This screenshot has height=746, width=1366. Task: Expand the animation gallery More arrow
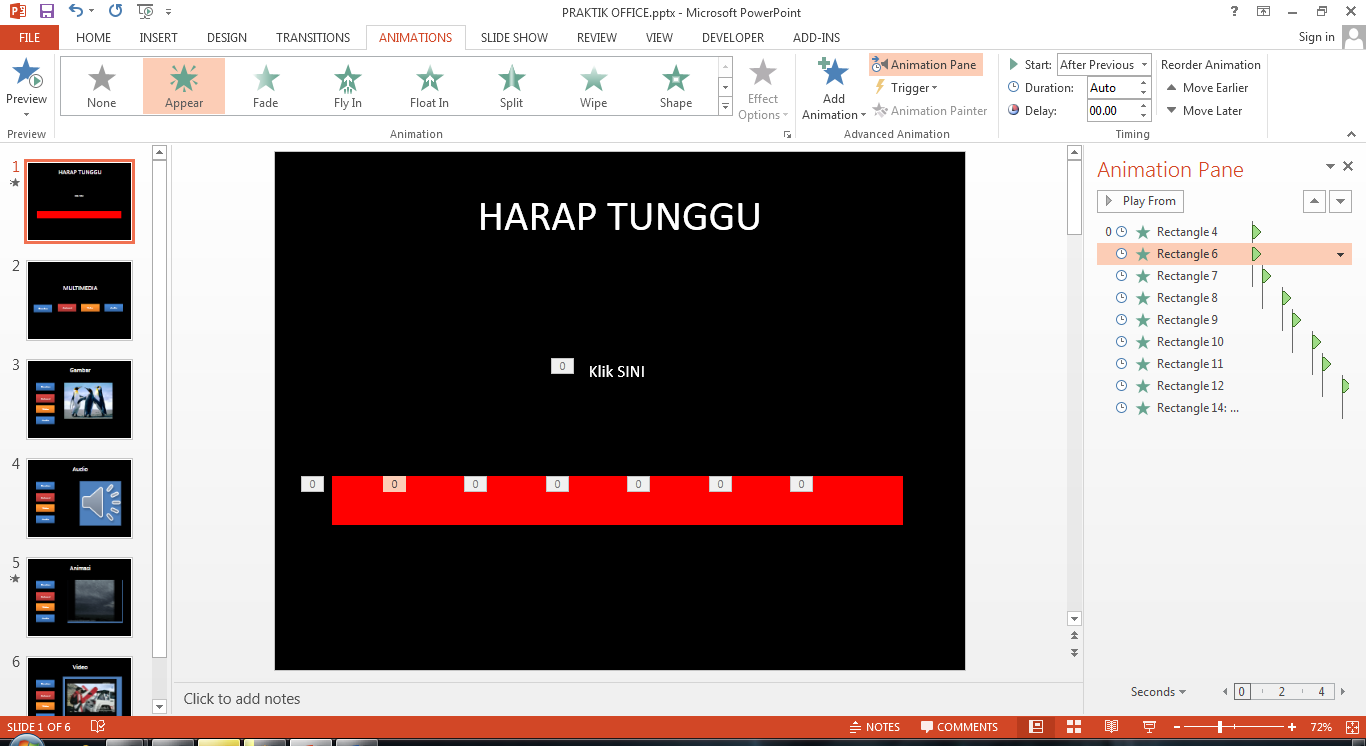coord(725,106)
